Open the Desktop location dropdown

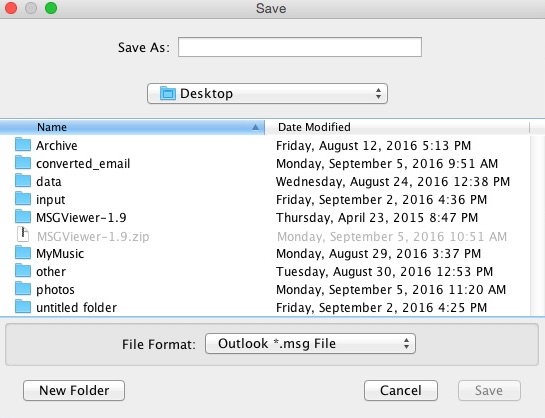[x=267, y=93]
